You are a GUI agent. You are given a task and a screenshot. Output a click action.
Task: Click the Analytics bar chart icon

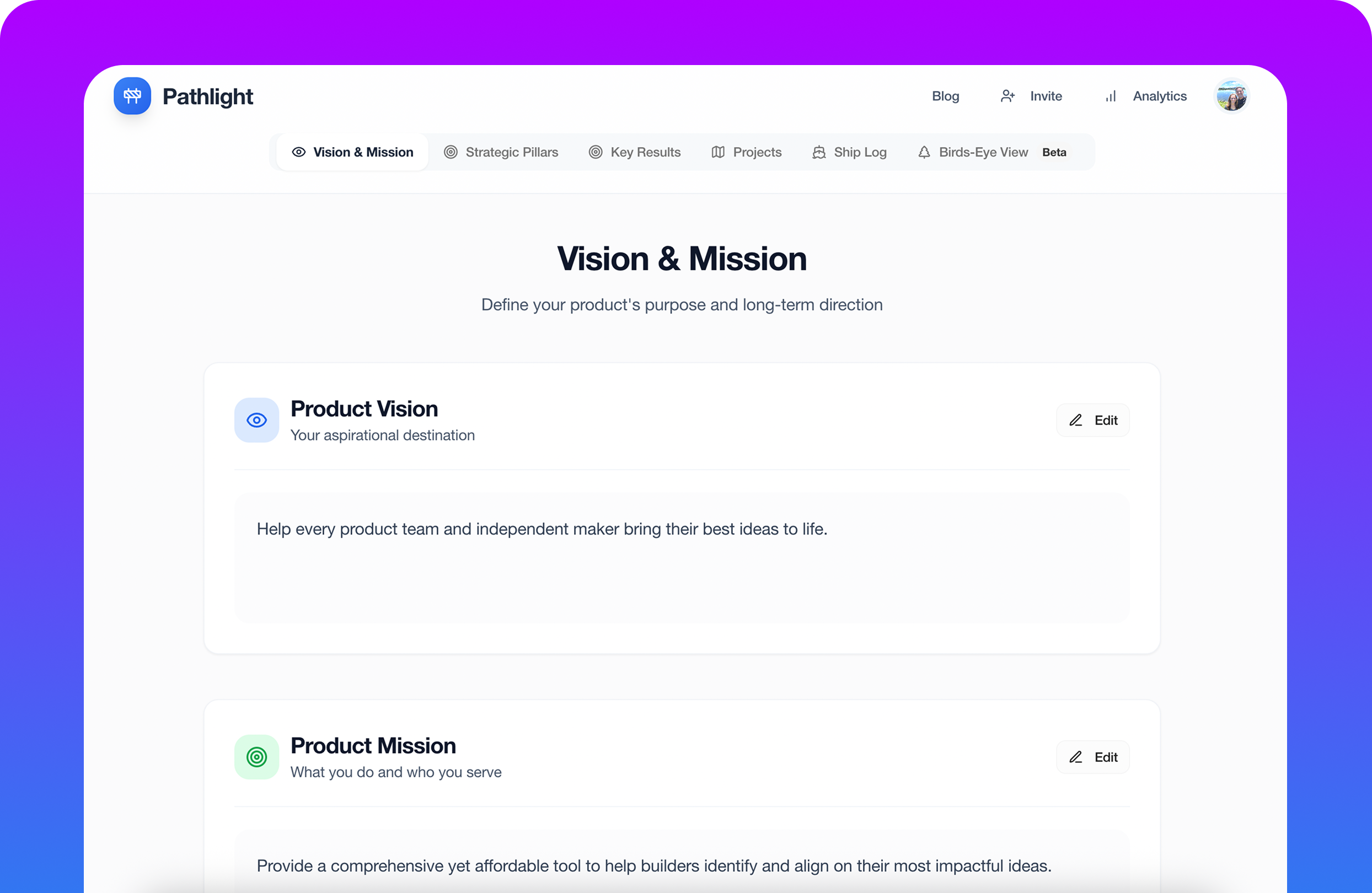pyautogui.click(x=1111, y=96)
